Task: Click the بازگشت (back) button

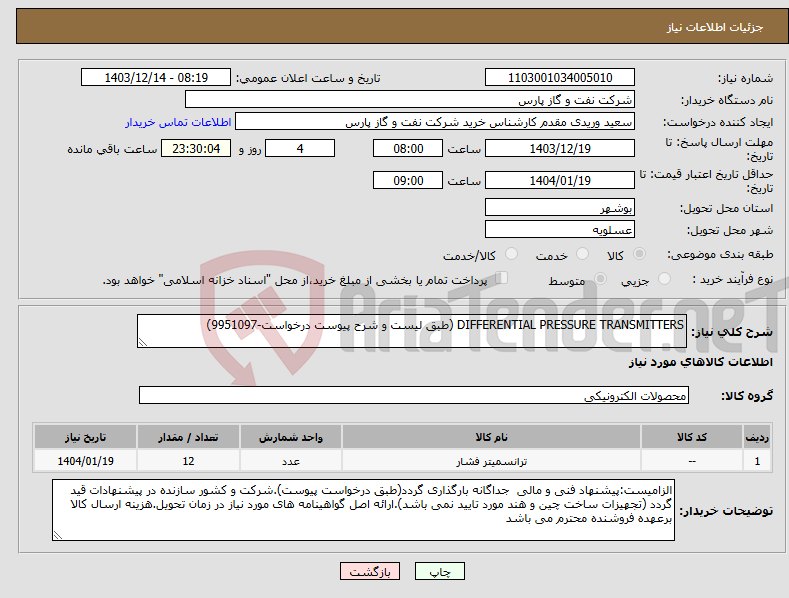Action: pos(370,571)
